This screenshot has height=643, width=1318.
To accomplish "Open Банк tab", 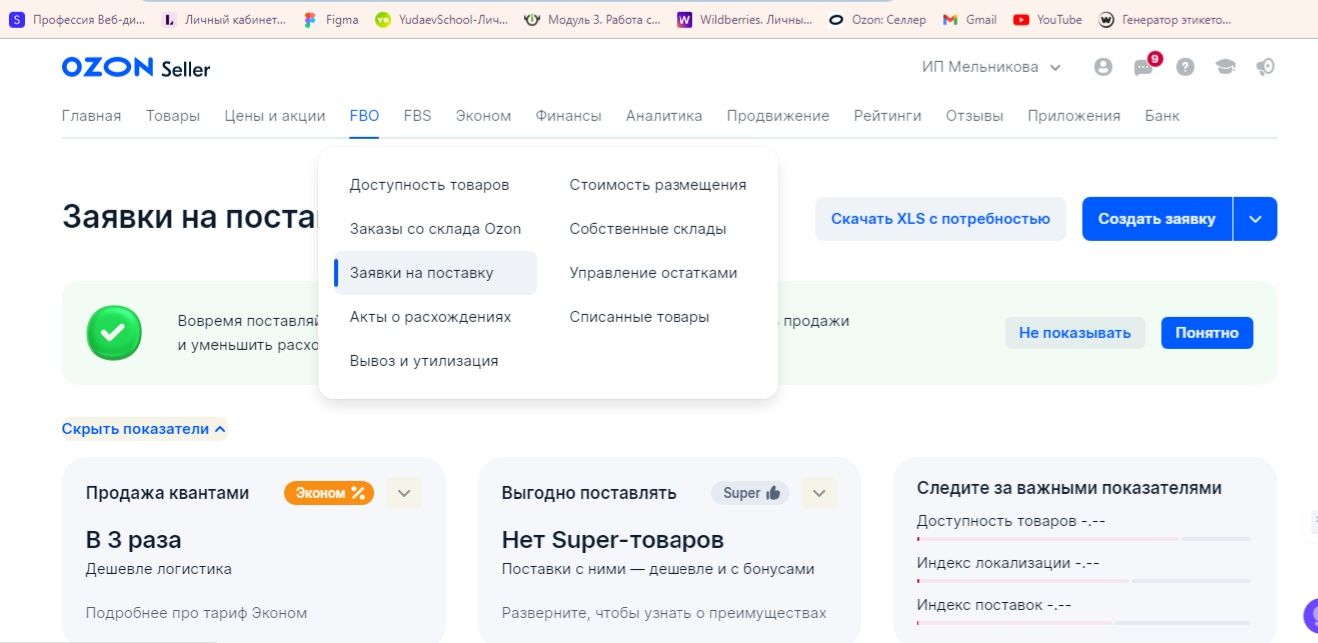I will pos(1162,116).
